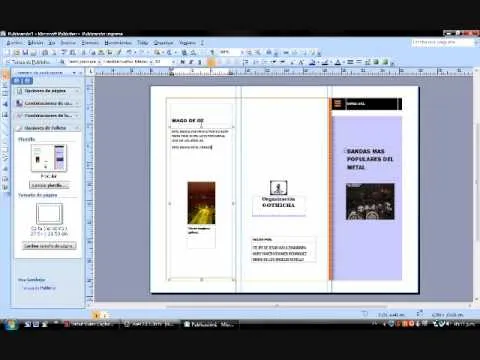This screenshot has height=360, width=480.
Task: Open page 2 in the page sorter
Action: [x=104, y=315]
